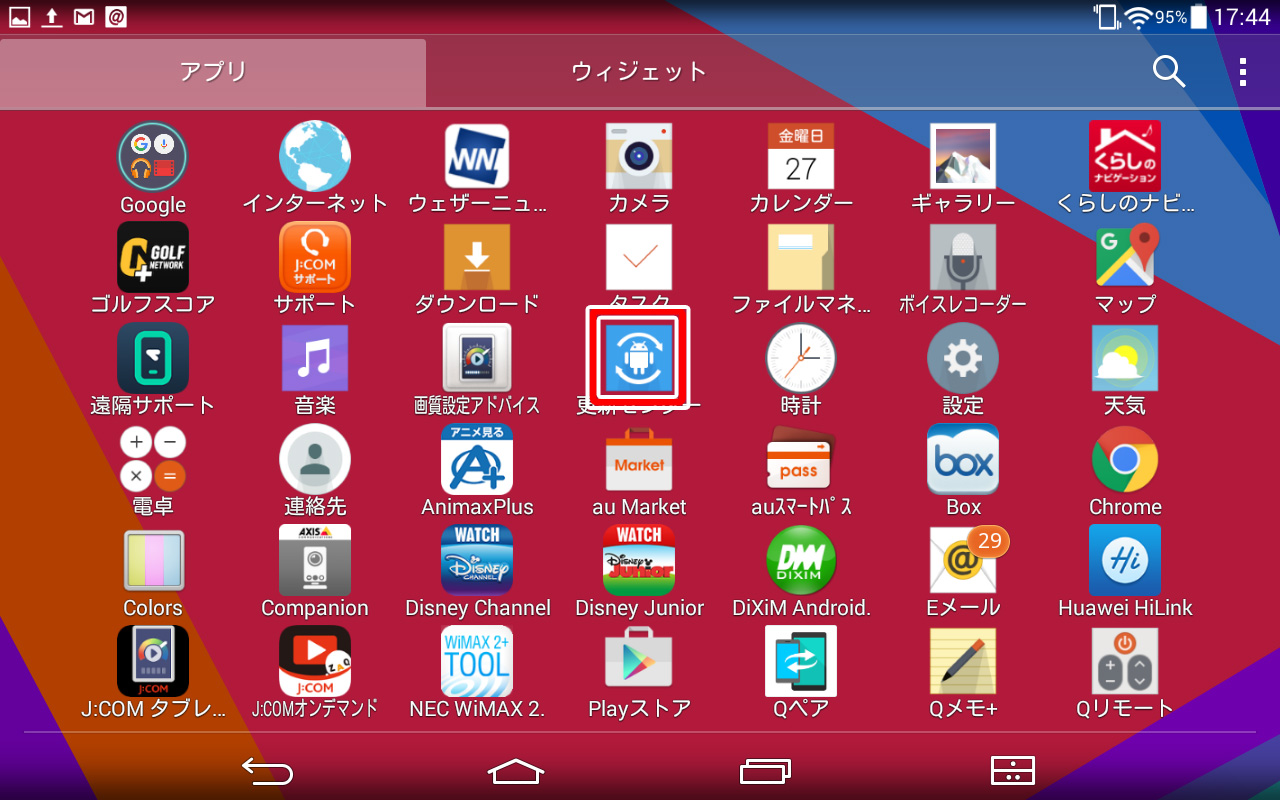Tap the 17:44 clock in status bar
This screenshot has height=800, width=1280.
(1243, 17)
